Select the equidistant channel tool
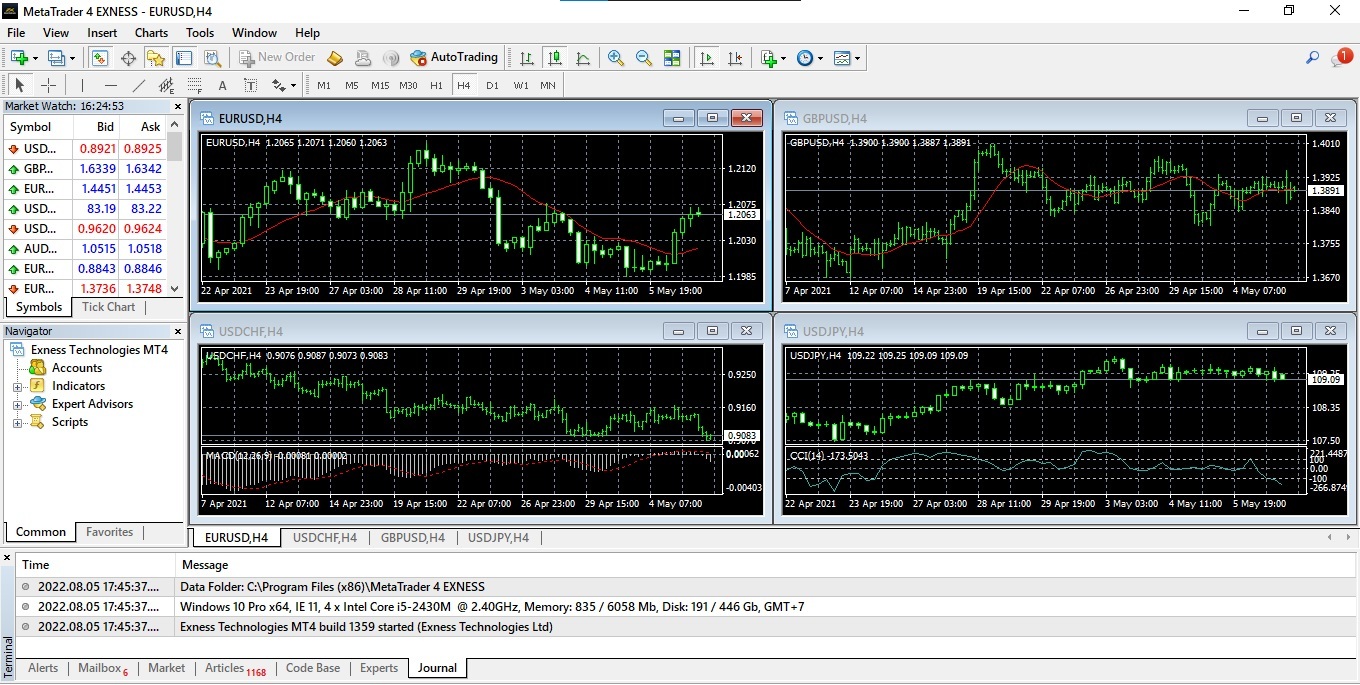1360x685 pixels. (167, 85)
